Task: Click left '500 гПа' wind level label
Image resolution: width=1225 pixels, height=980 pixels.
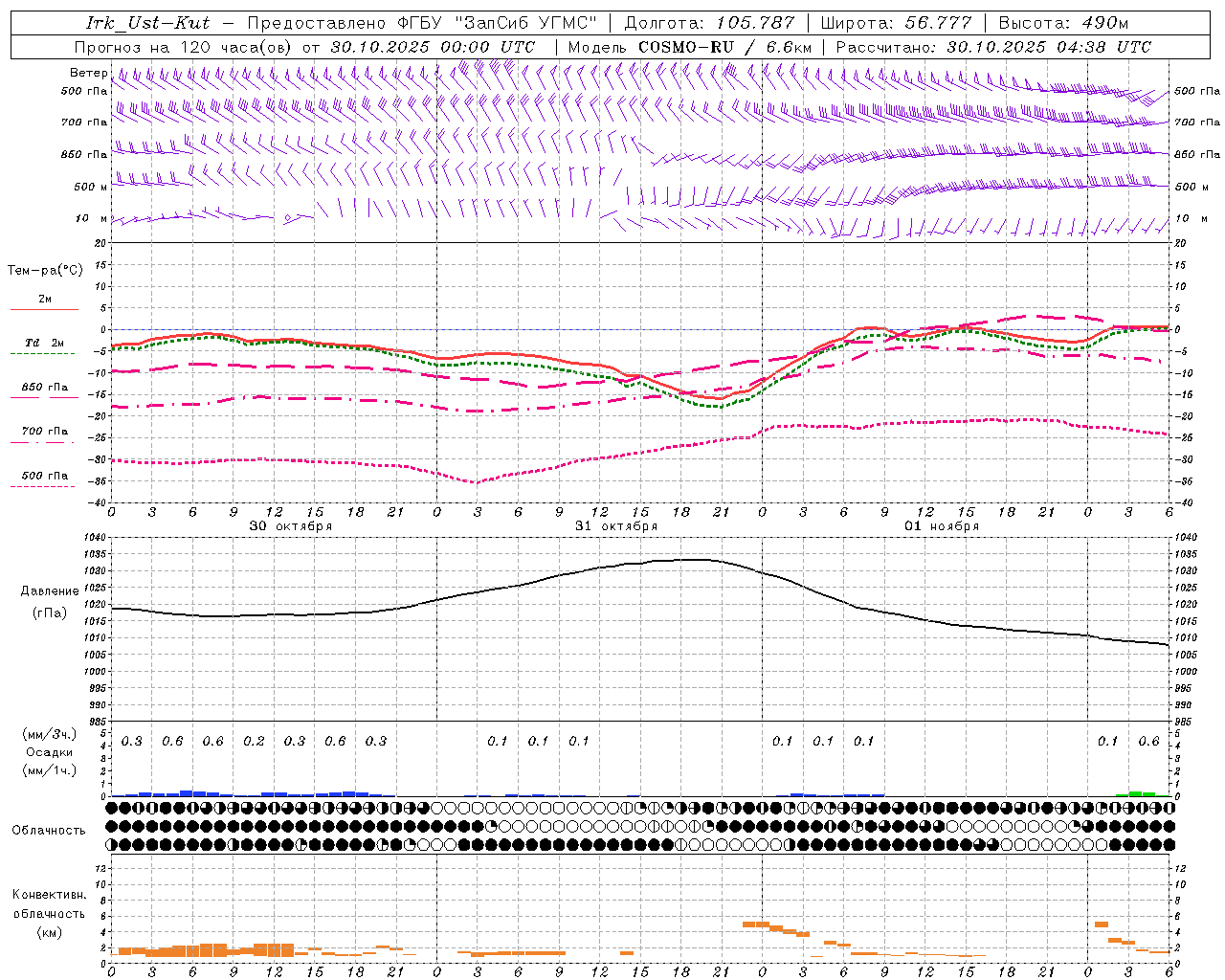Action: 84,91
